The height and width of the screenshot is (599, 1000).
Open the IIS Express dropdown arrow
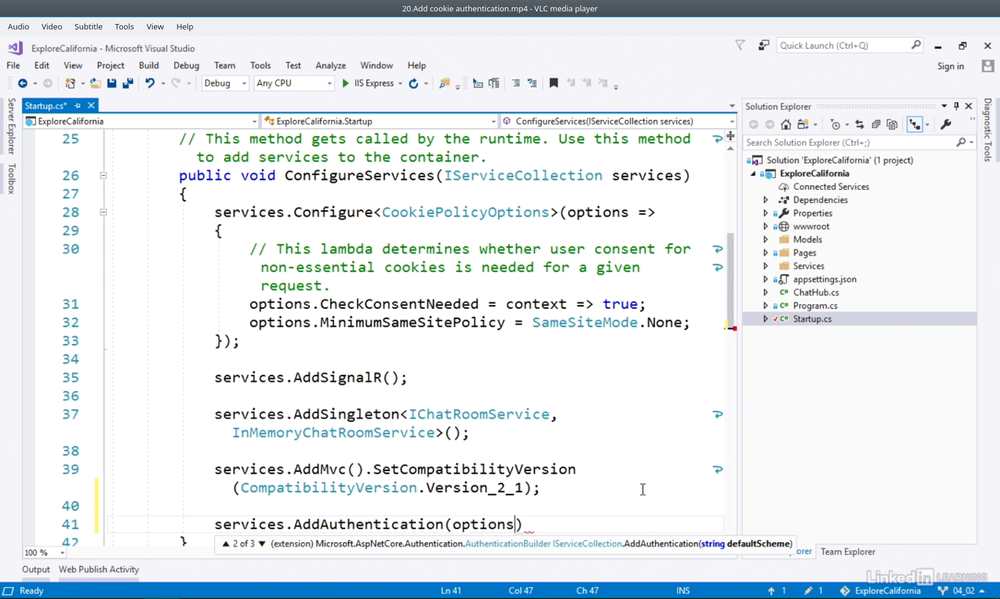point(401,84)
